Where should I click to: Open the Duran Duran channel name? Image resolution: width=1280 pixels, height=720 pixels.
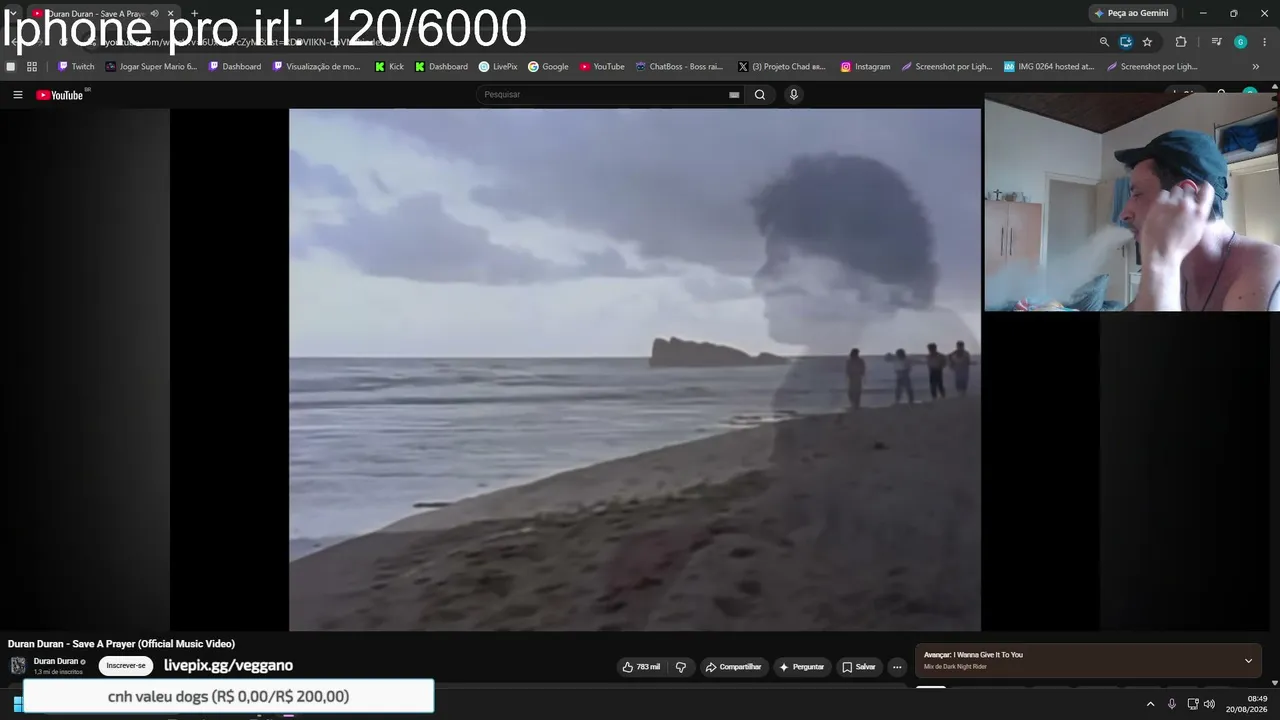pyautogui.click(x=56, y=661)
